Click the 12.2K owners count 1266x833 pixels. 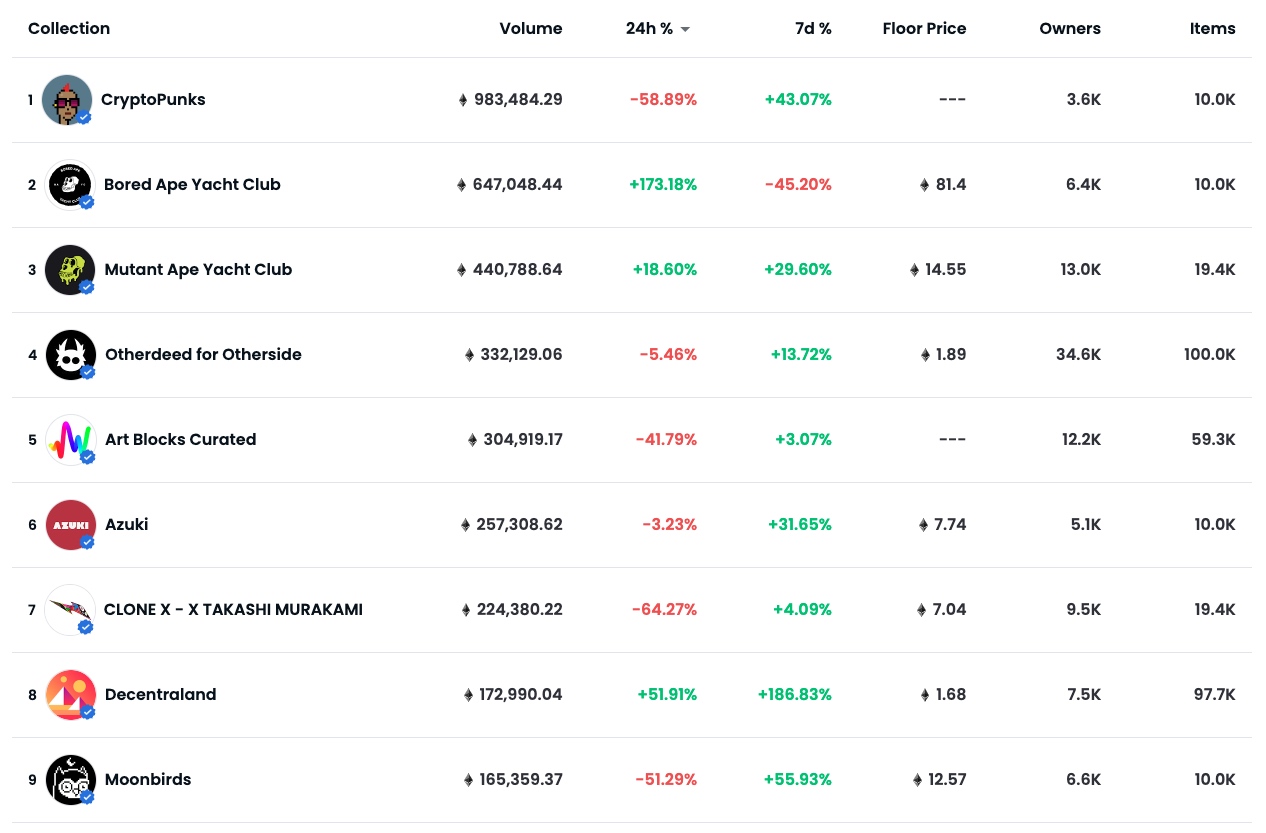[1080, 440]
